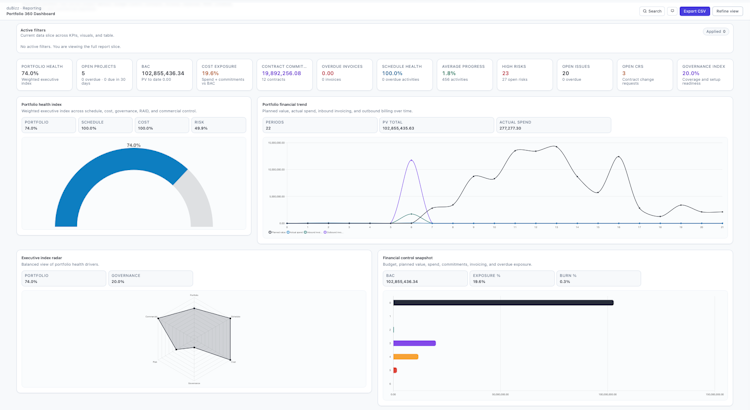Open the Search box
The image size is (750, 410).
(652, 11)
